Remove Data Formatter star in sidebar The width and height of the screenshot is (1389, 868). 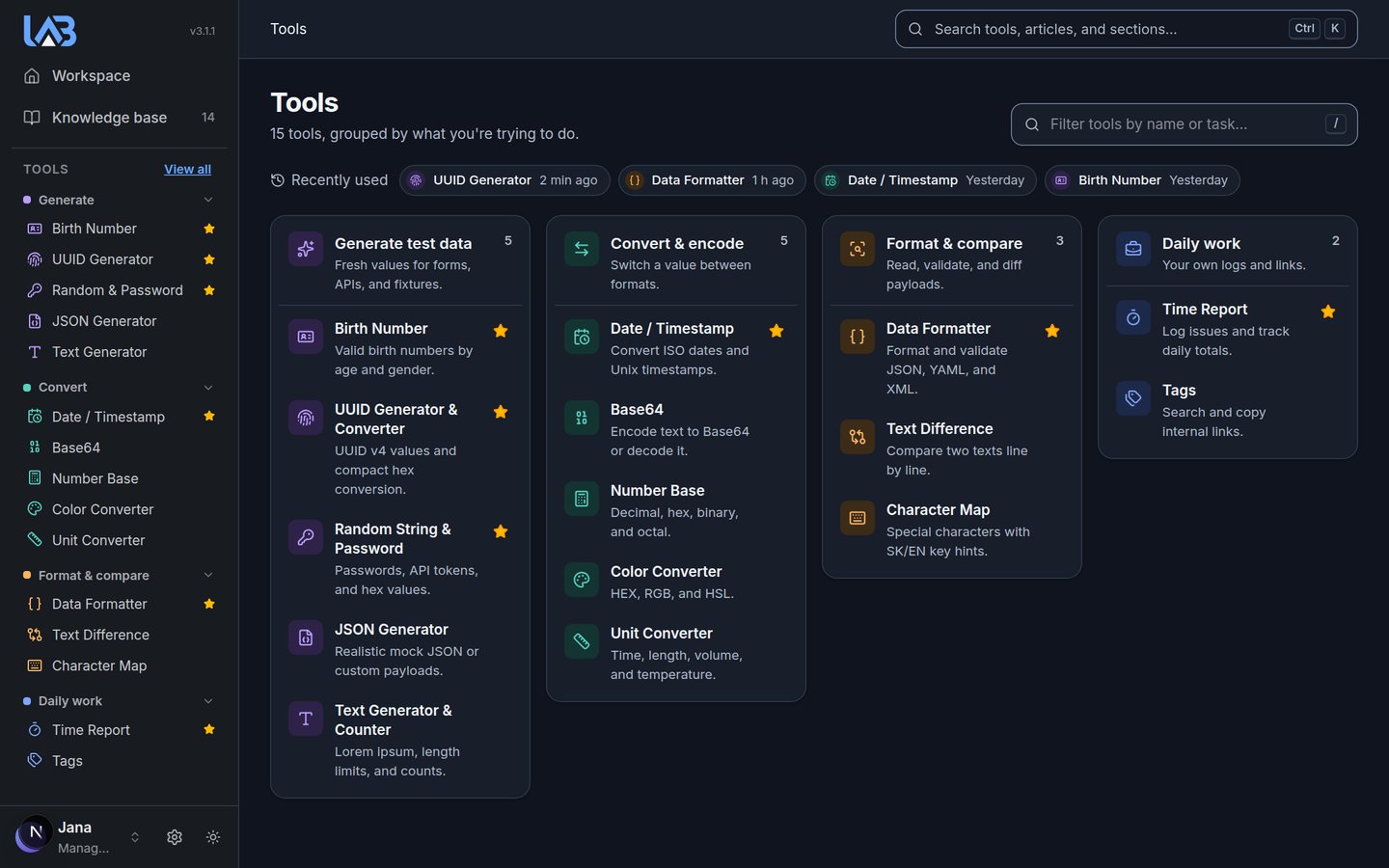pyautogui.click(x=209, y=604)
